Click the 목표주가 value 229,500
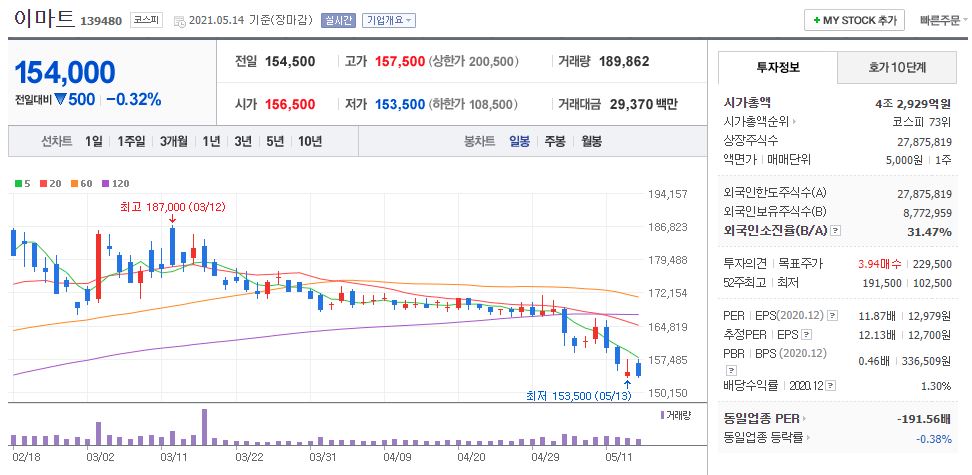 (x=932, y=264)
